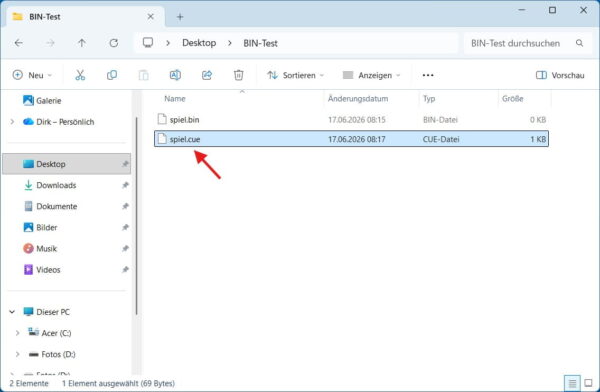The image size is (600, 392).
Task: Open the three-dots more options menu
Action: point(428,75)
